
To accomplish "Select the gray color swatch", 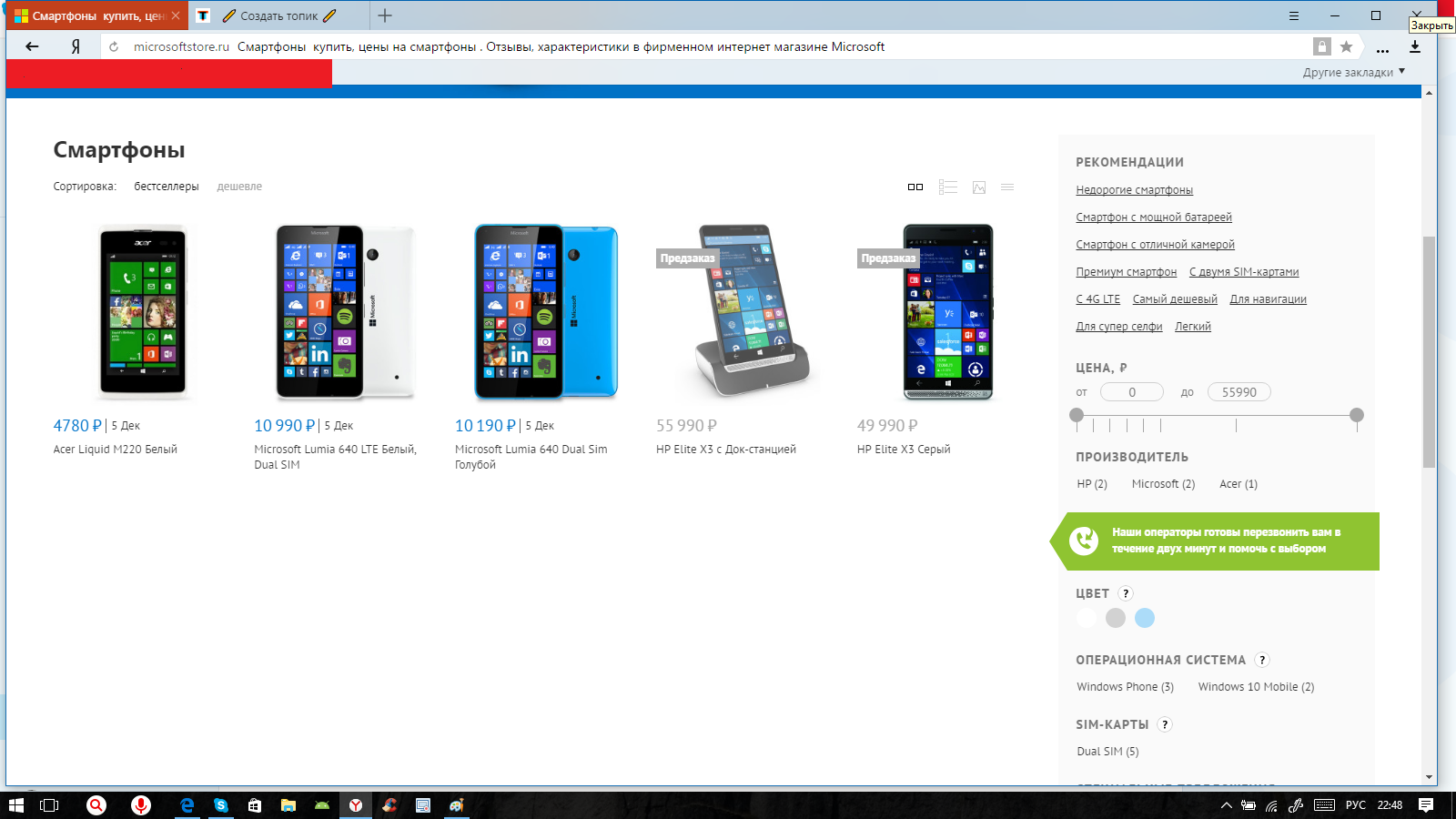I will point(1116,618).
